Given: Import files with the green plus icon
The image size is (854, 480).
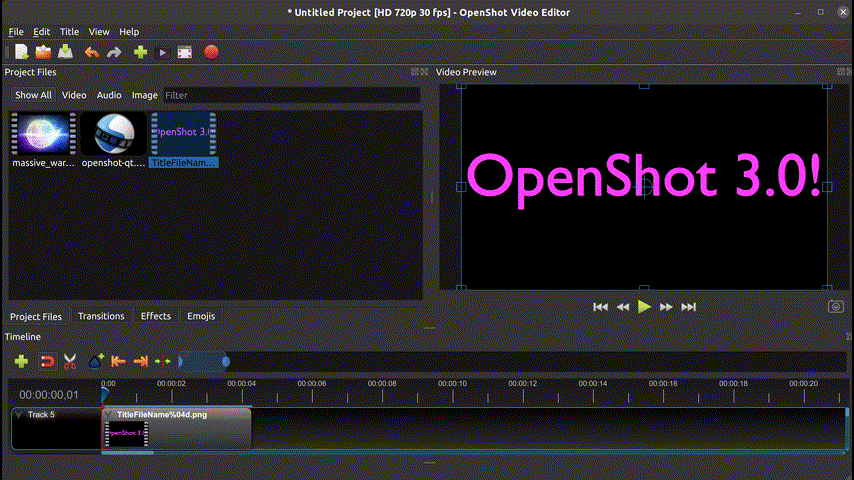Looking at the screenshot, I should tap(140, 52).
